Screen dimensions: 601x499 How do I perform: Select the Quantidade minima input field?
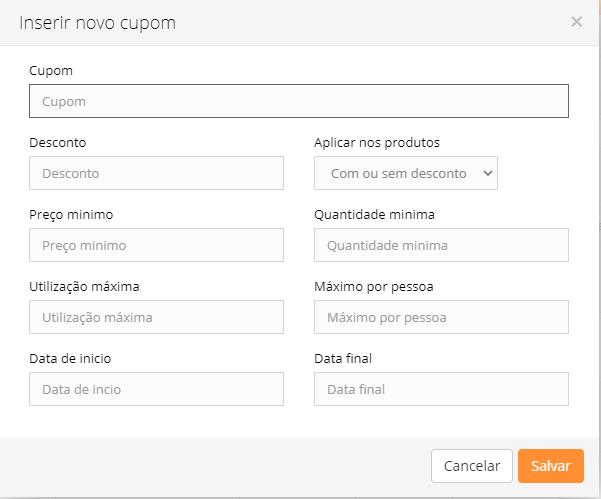point(441,245)
